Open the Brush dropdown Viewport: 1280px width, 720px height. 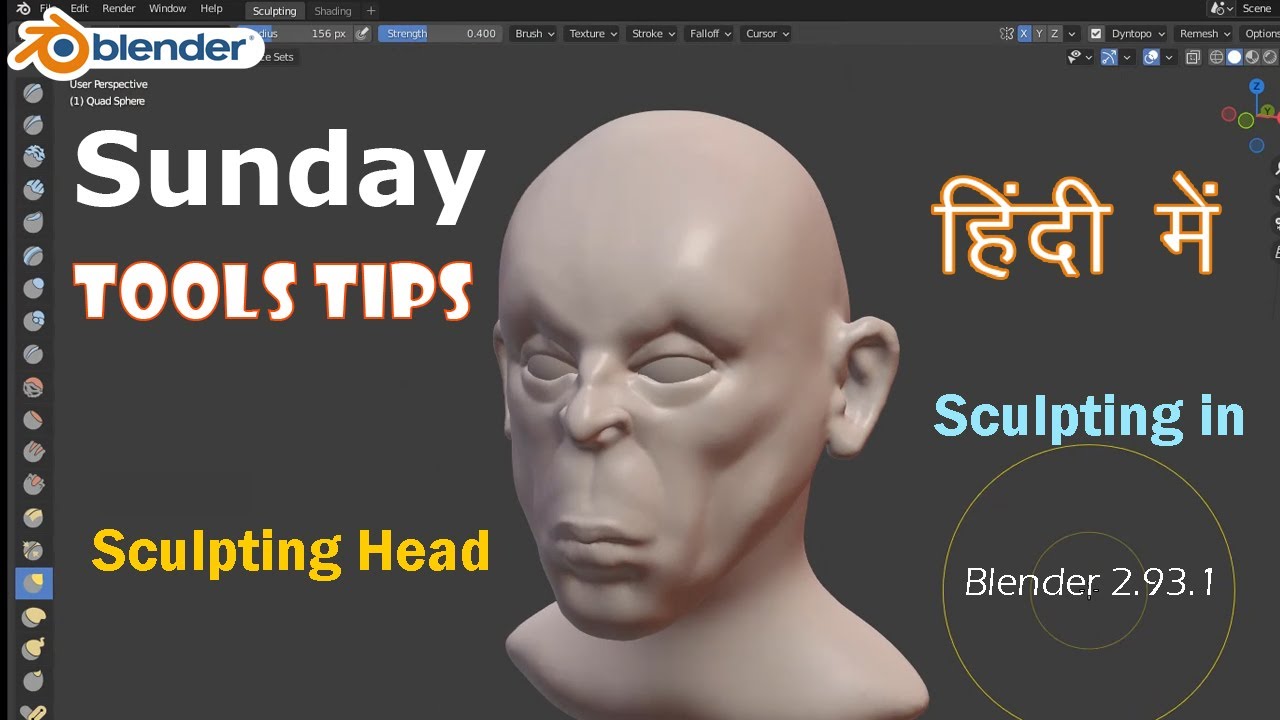point(534,34)
